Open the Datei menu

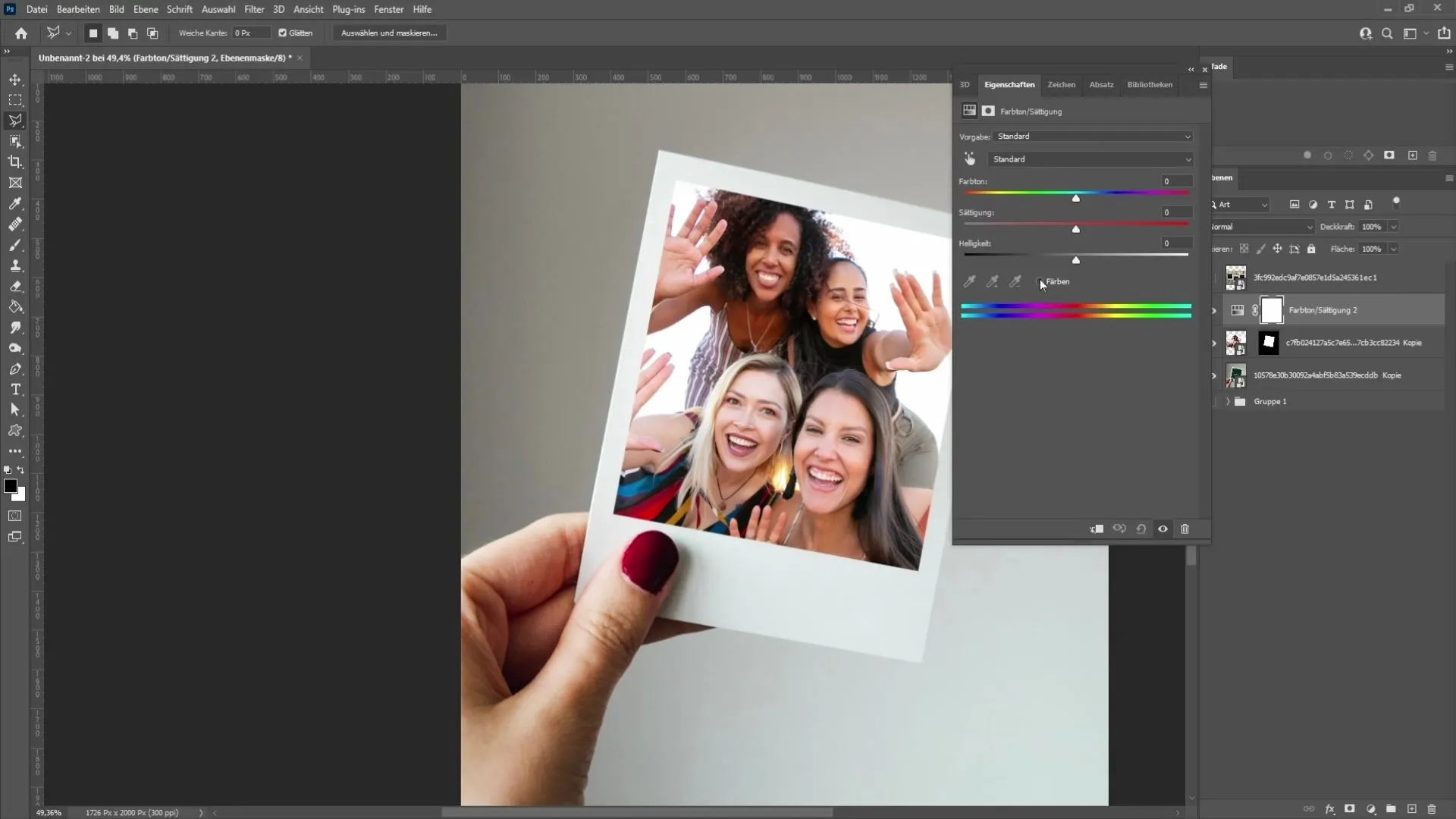pyautogui.click(x=36, y=9)
